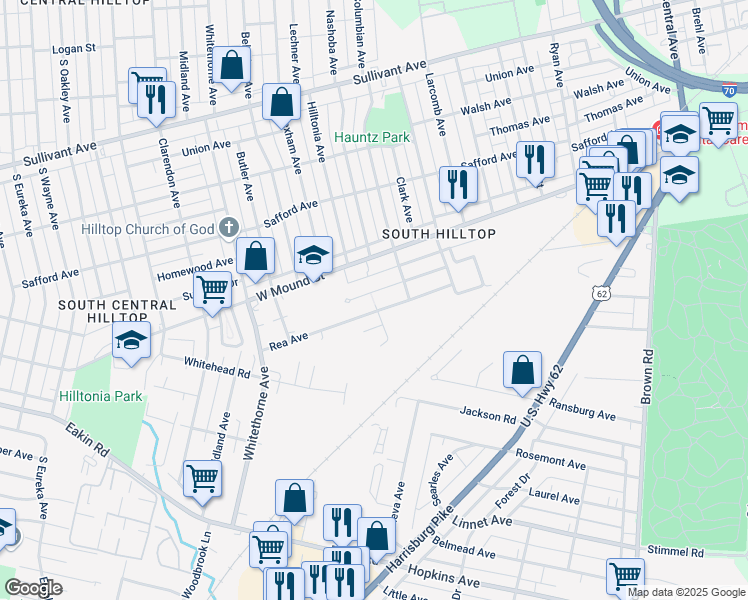The height and width of the screenshot is (600, 748).
Task: Click the Belmead Ave label
Action: point(464,547)
